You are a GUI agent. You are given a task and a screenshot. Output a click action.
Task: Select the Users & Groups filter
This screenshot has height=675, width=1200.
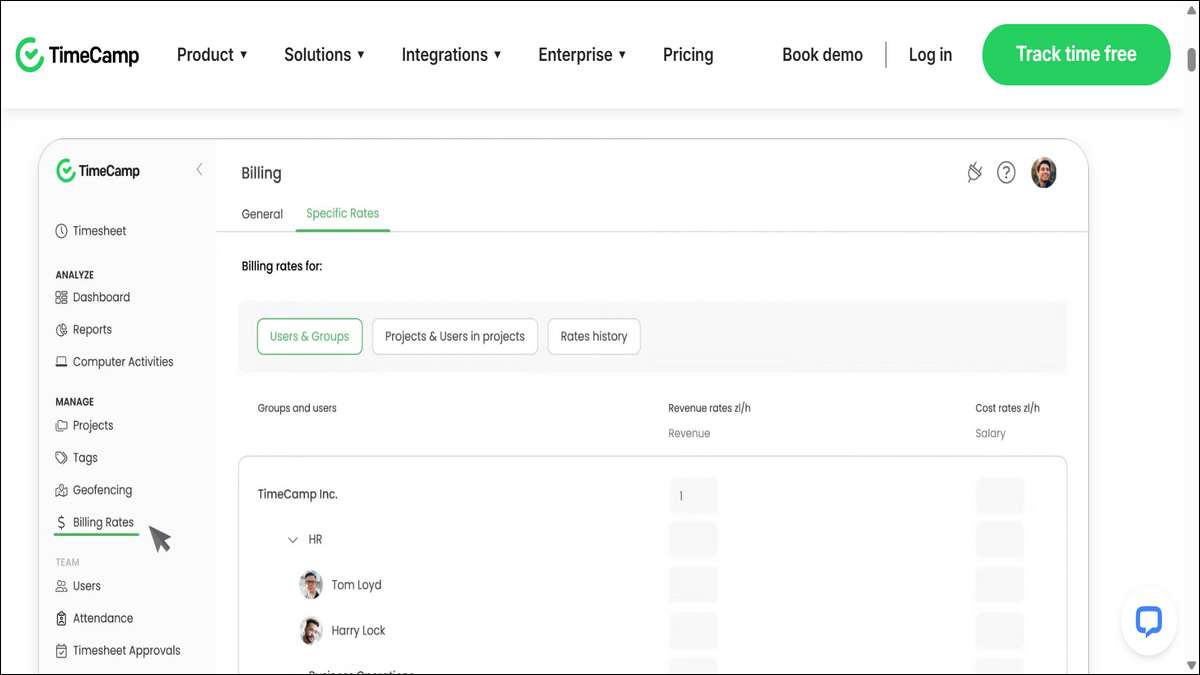[x=310, y=337]
